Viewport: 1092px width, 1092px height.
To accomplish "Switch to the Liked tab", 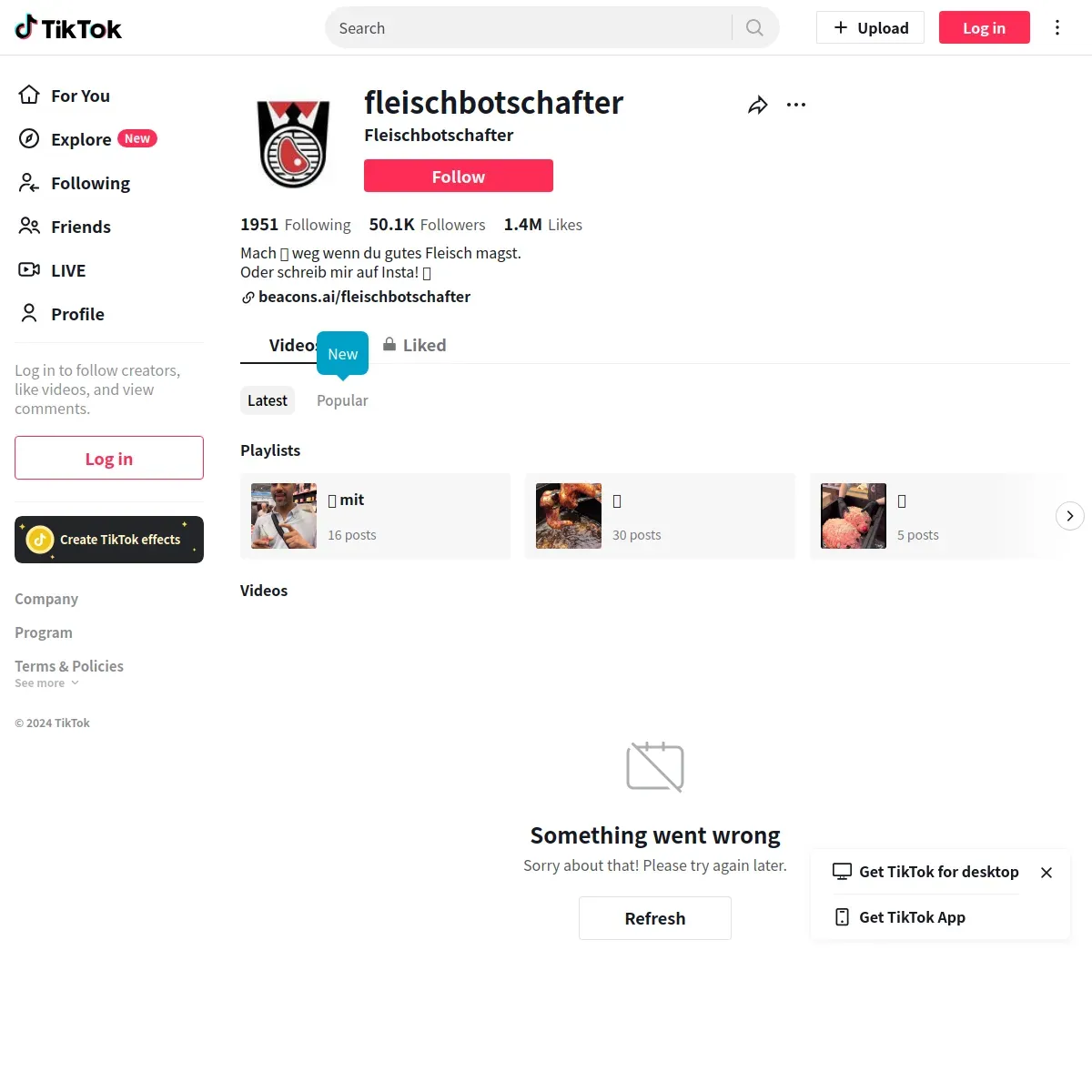I will click(x=414, y=345).
